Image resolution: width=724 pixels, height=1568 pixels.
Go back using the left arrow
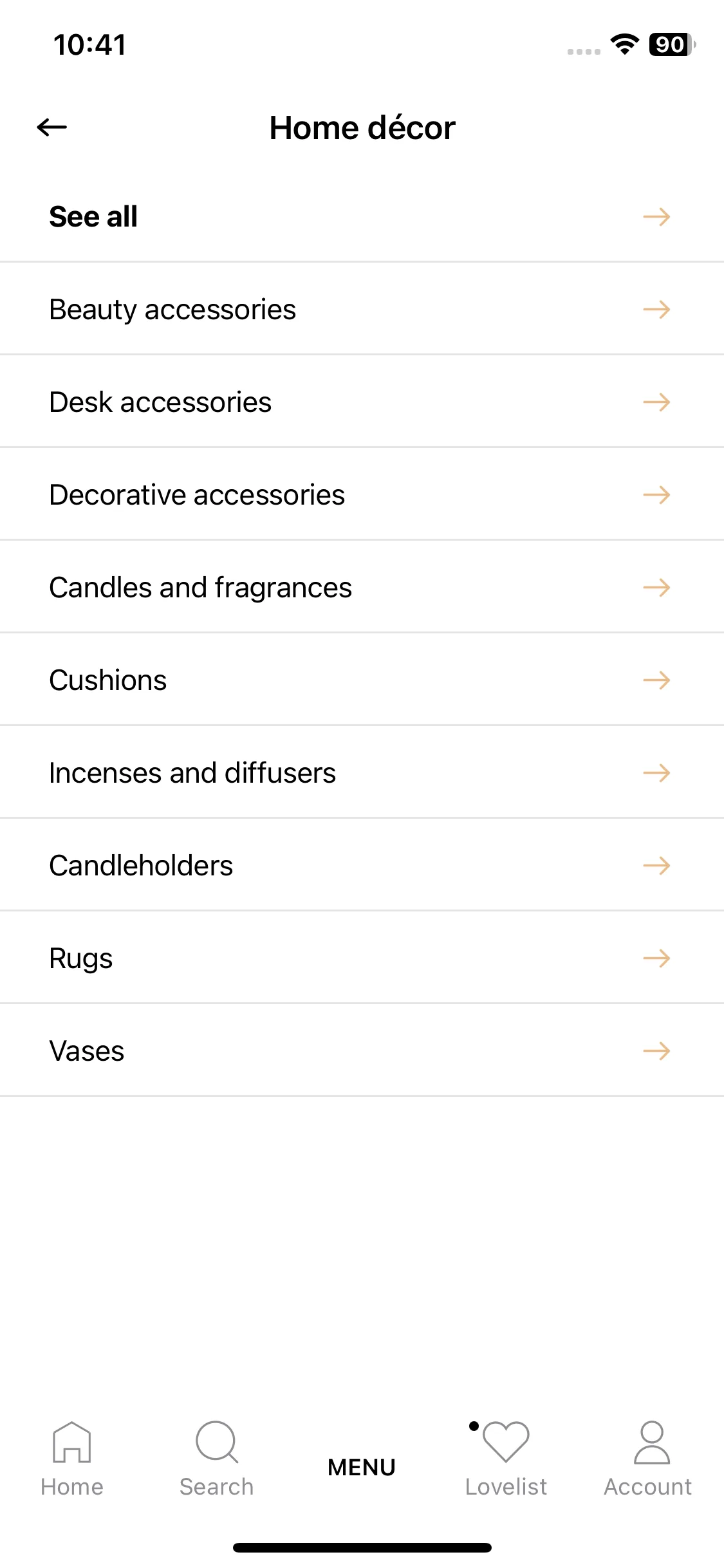coord(52,127)
